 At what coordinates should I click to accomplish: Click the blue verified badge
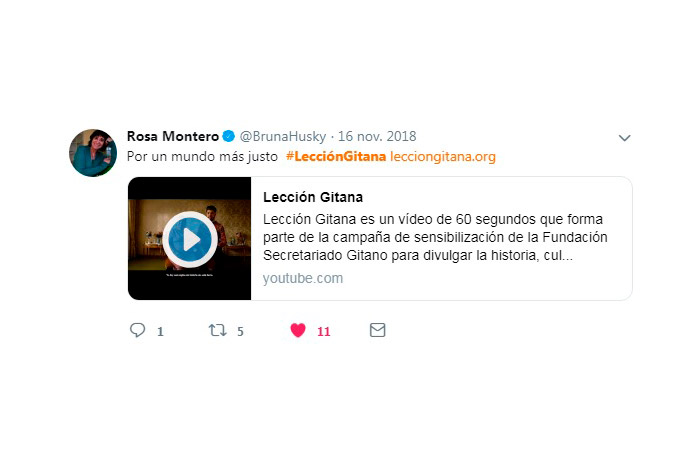pyautogui.click(x=229, y=136)
